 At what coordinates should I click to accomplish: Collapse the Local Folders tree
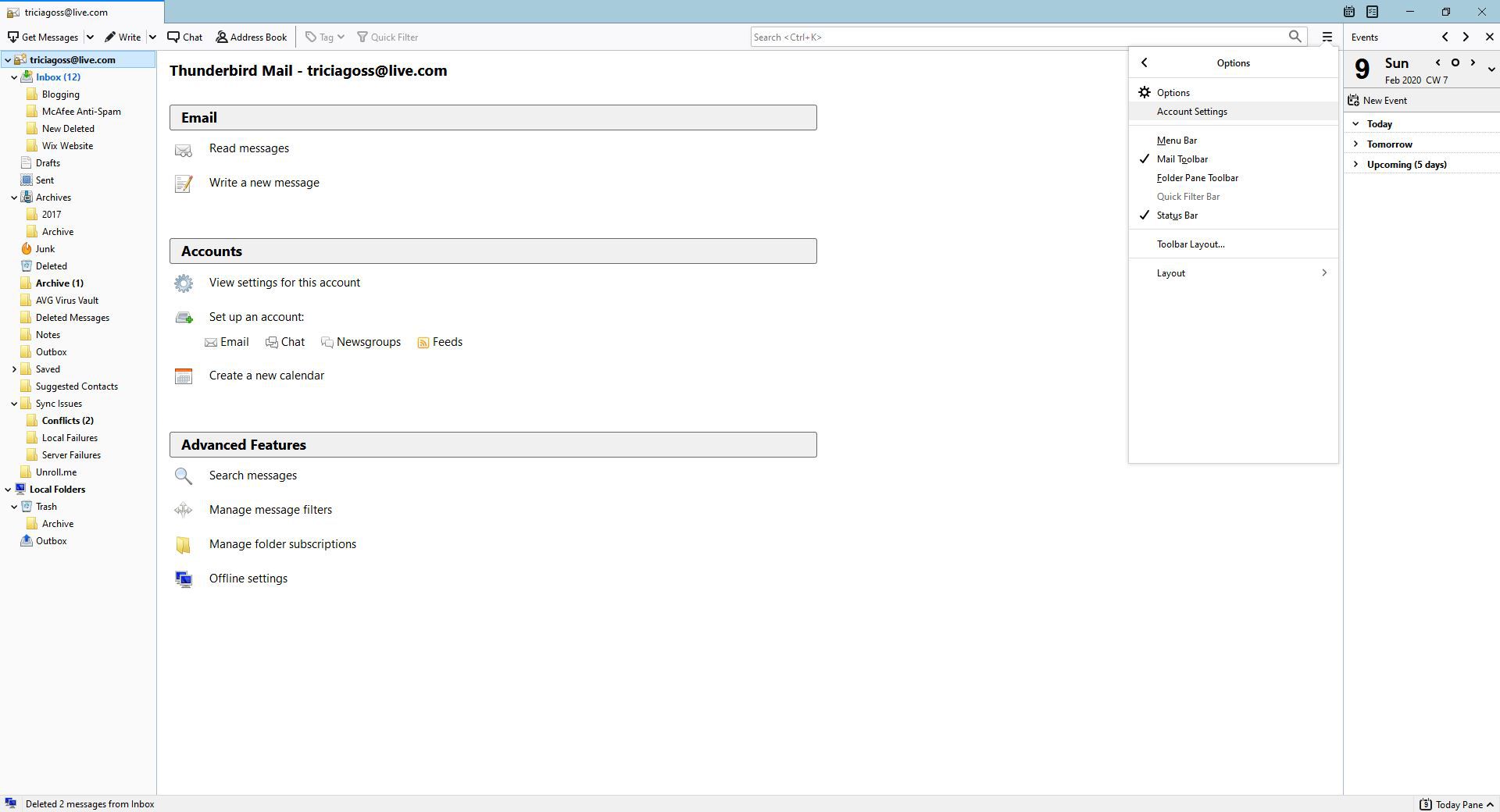[8, 489]
